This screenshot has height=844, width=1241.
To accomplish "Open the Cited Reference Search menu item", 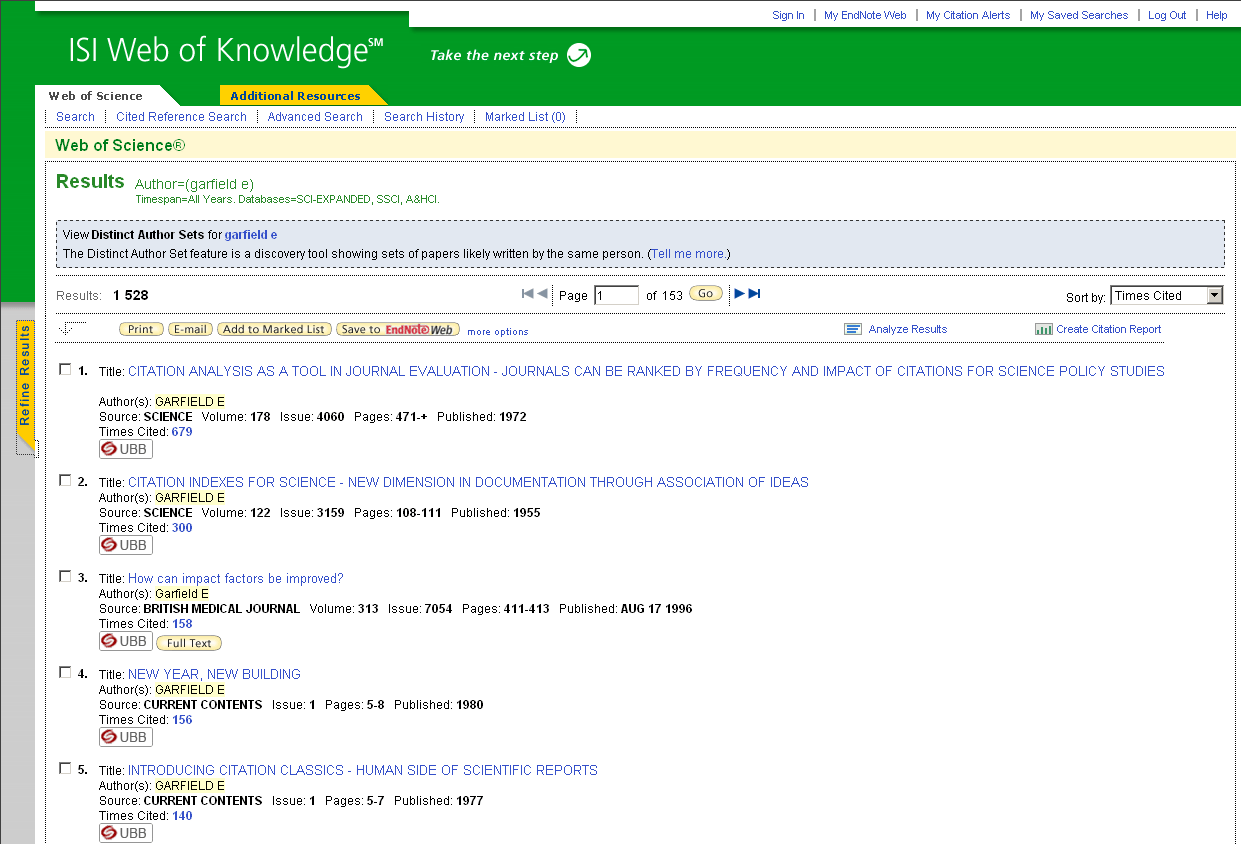I will 181,117.
